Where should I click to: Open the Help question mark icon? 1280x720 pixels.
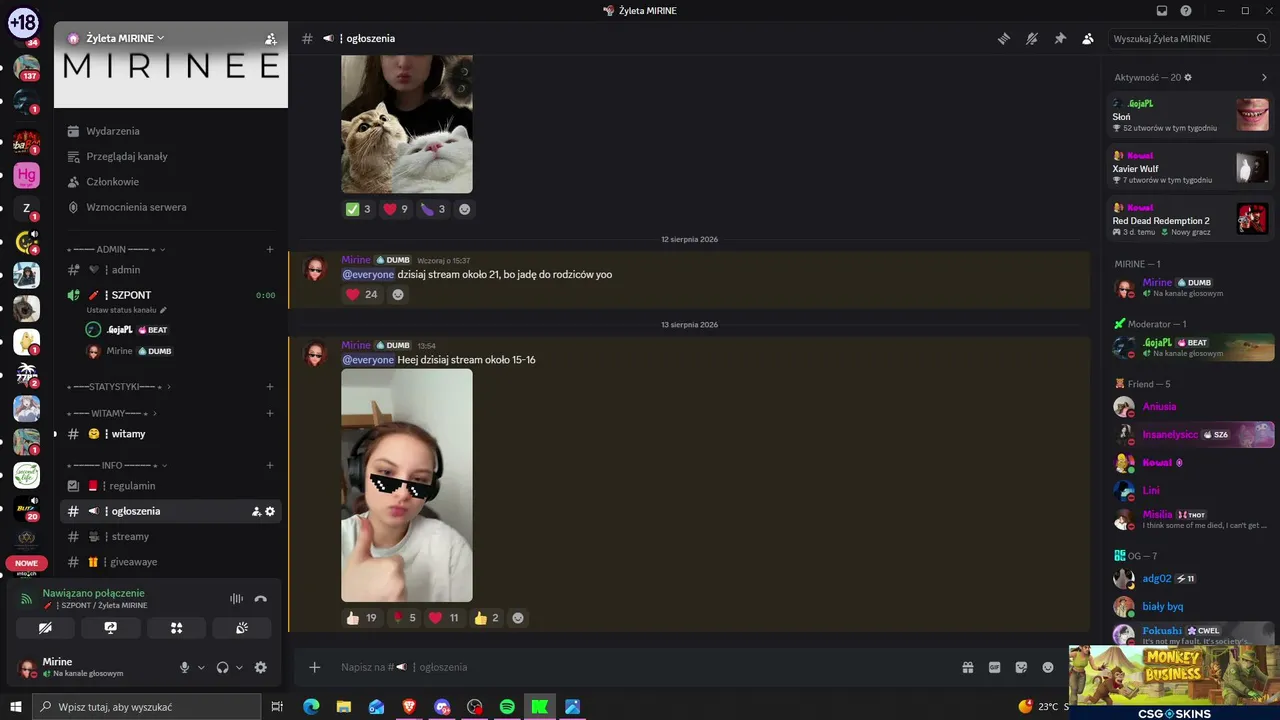(x=1186, y=11)
